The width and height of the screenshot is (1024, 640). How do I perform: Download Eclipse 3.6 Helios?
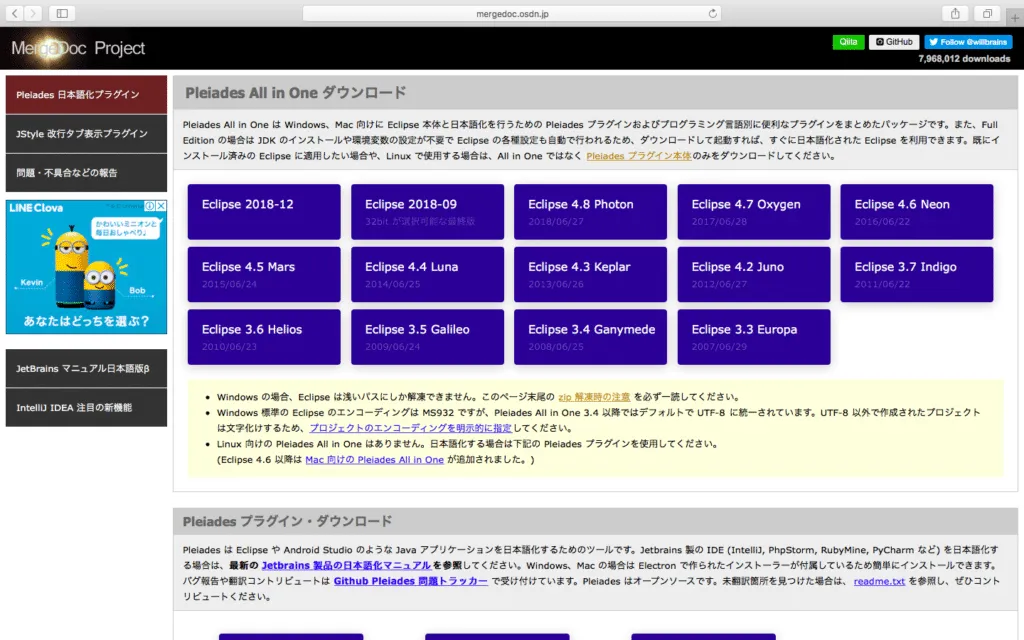(264, 337)
